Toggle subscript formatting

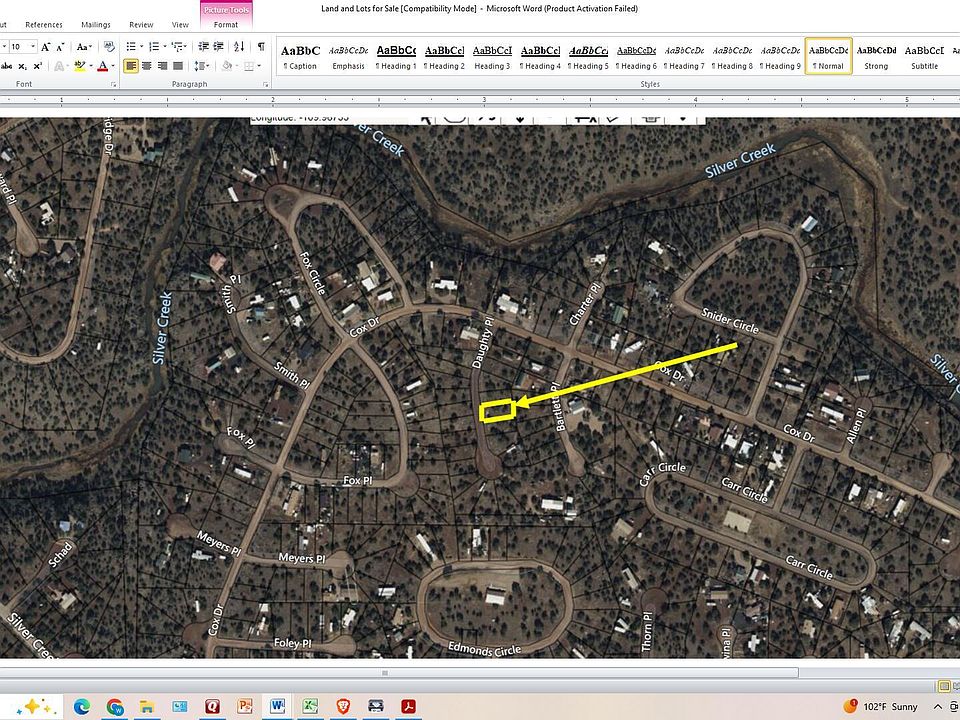click(23, 66)
